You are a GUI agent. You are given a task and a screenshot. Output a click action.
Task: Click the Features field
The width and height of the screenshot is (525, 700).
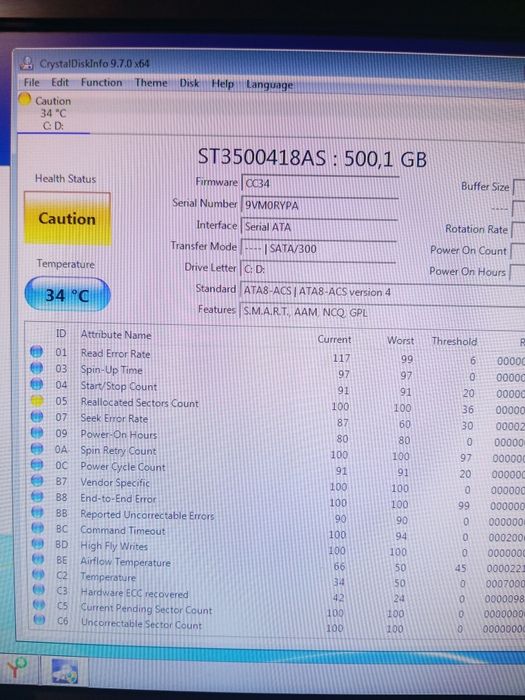click(382, 312)
